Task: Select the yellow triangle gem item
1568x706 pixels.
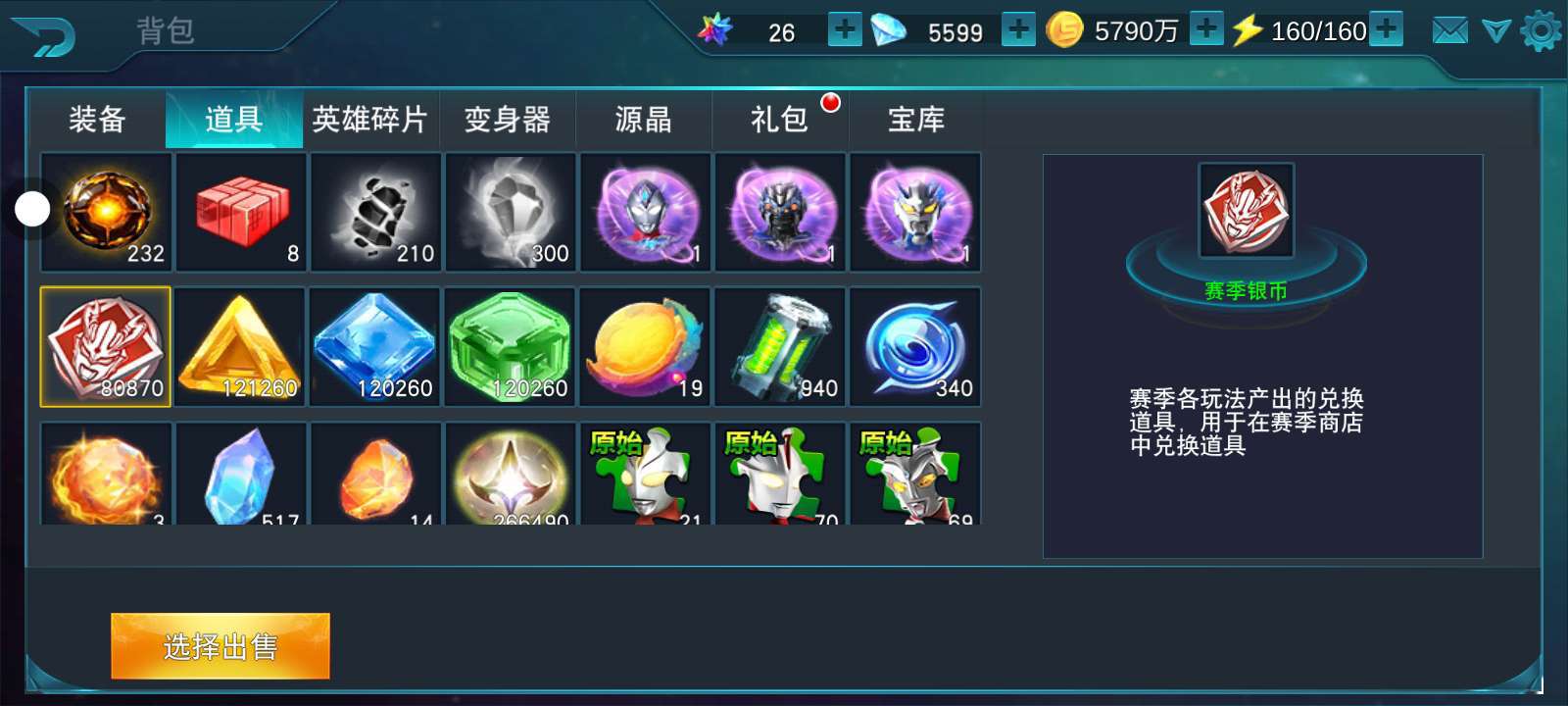Action: coord(241,346)
